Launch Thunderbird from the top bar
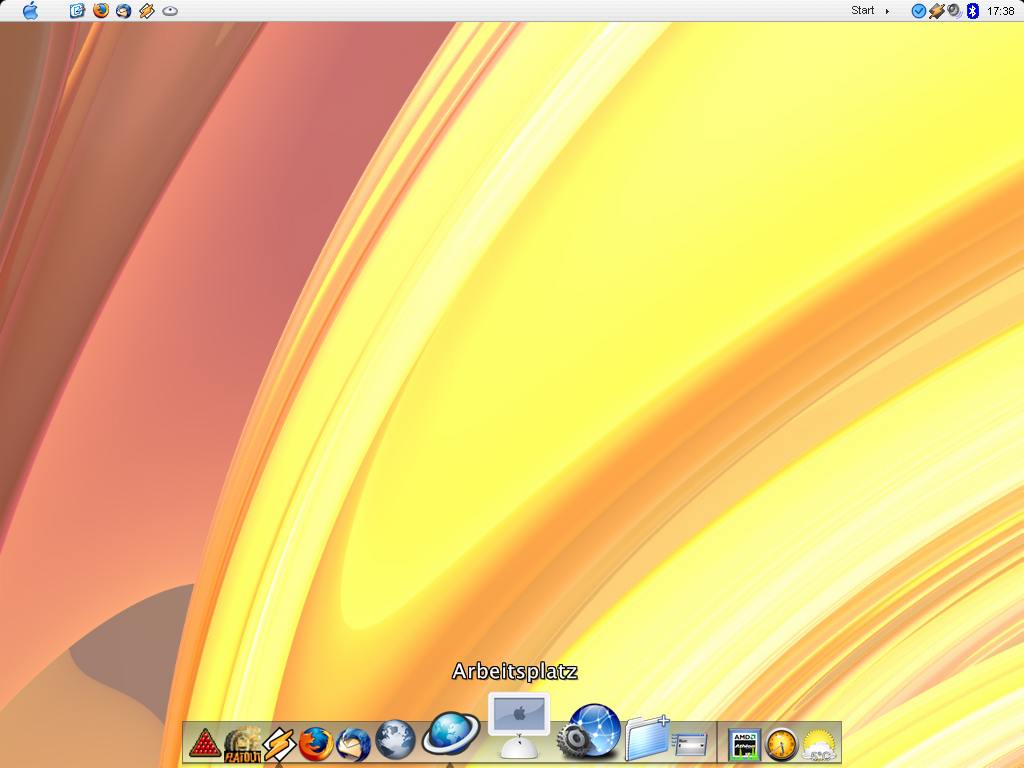 pyautogui.click(x=123, y=10)
